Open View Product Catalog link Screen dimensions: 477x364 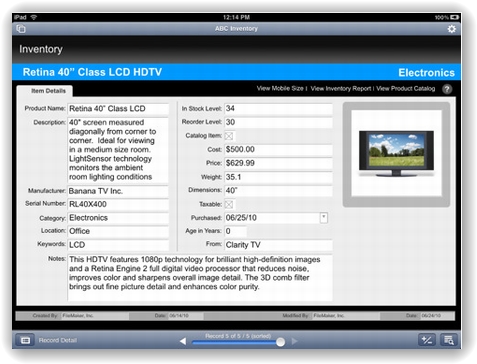(406, 88)
